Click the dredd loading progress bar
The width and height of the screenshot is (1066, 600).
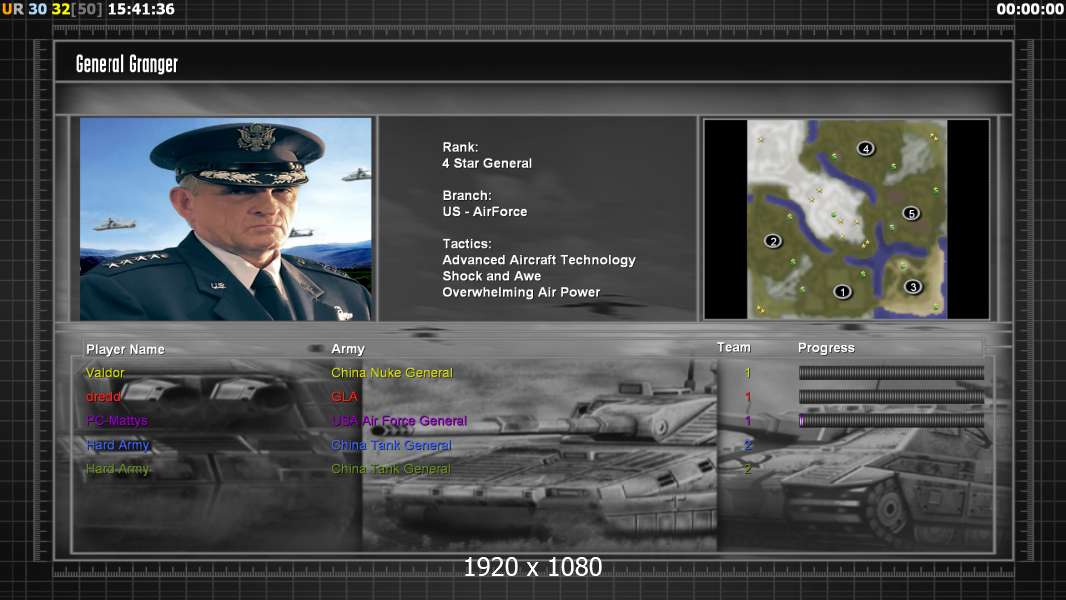coord(891,396)
